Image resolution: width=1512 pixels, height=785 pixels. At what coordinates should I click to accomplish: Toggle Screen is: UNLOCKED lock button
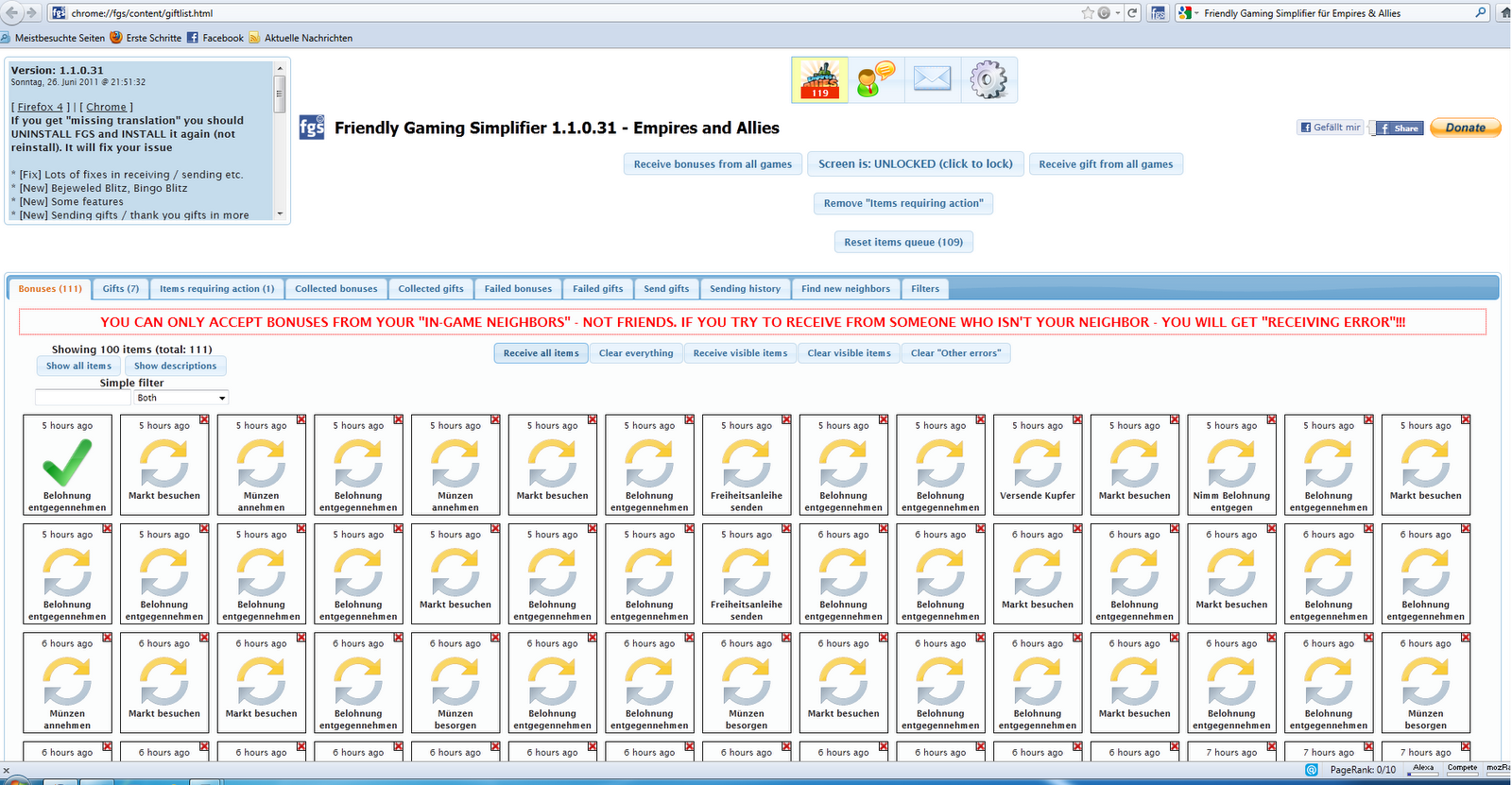[x=915, y=164]
